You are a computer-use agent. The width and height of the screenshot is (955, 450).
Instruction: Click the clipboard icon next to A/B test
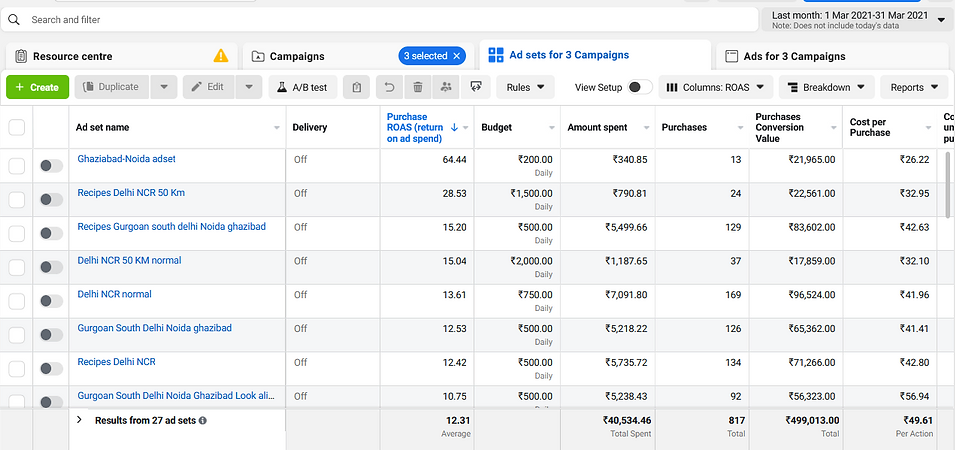coord(356,88)
